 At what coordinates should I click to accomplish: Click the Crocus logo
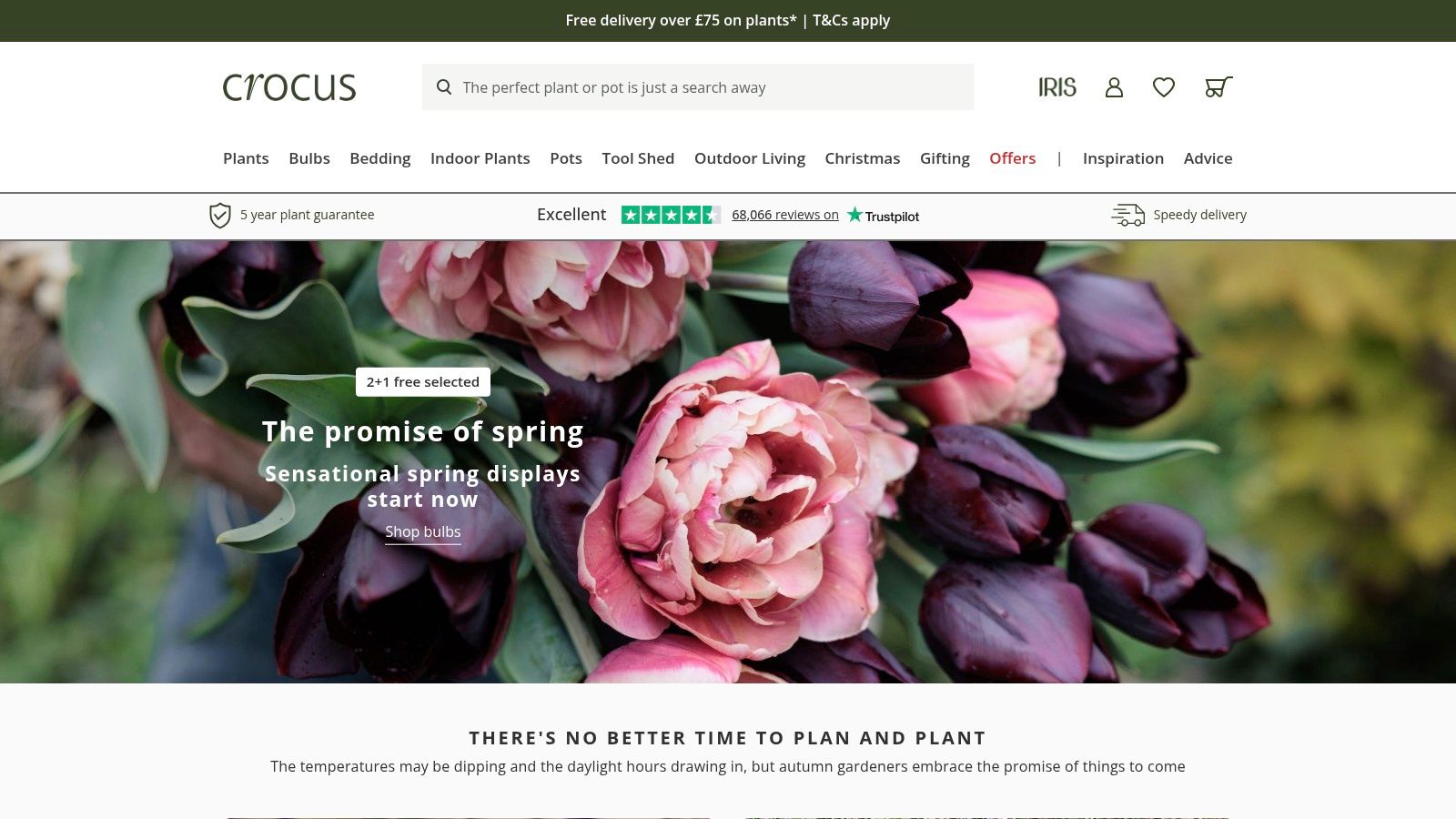point(289,87)
